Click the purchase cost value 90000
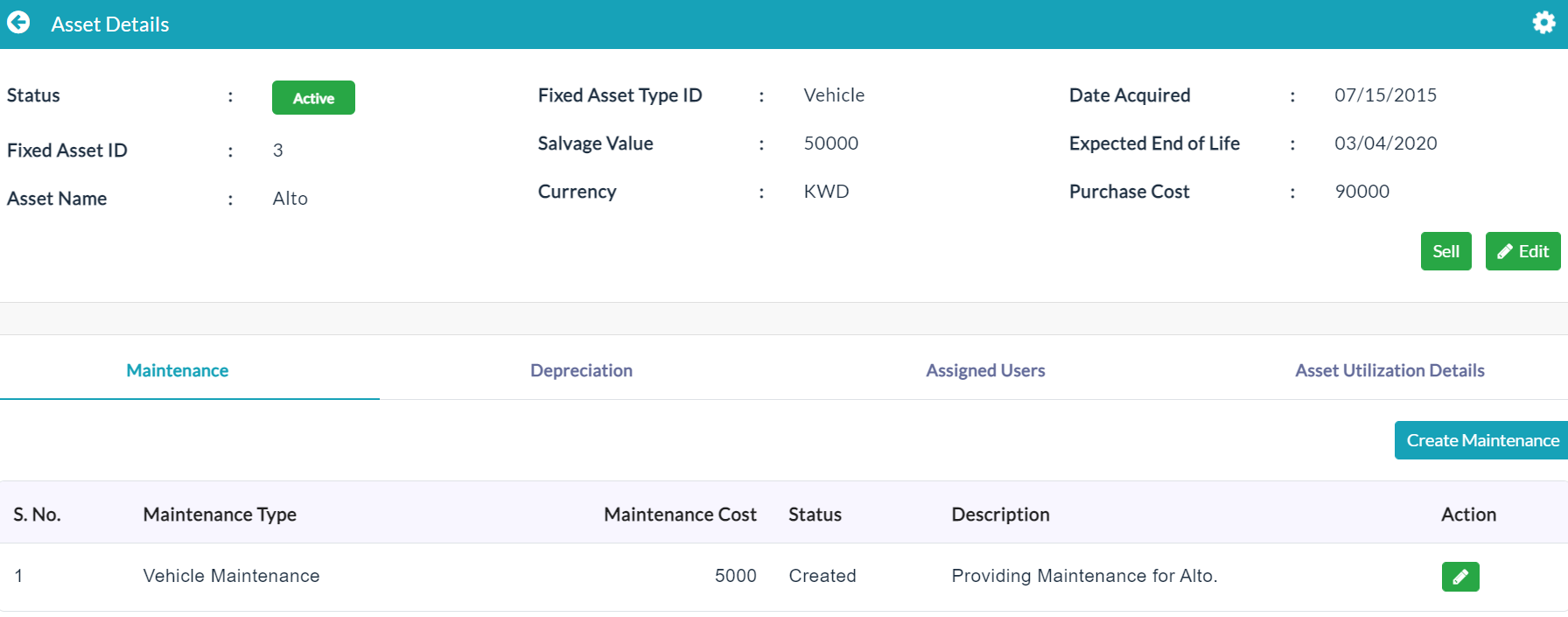 click(x=1361, y=192)
